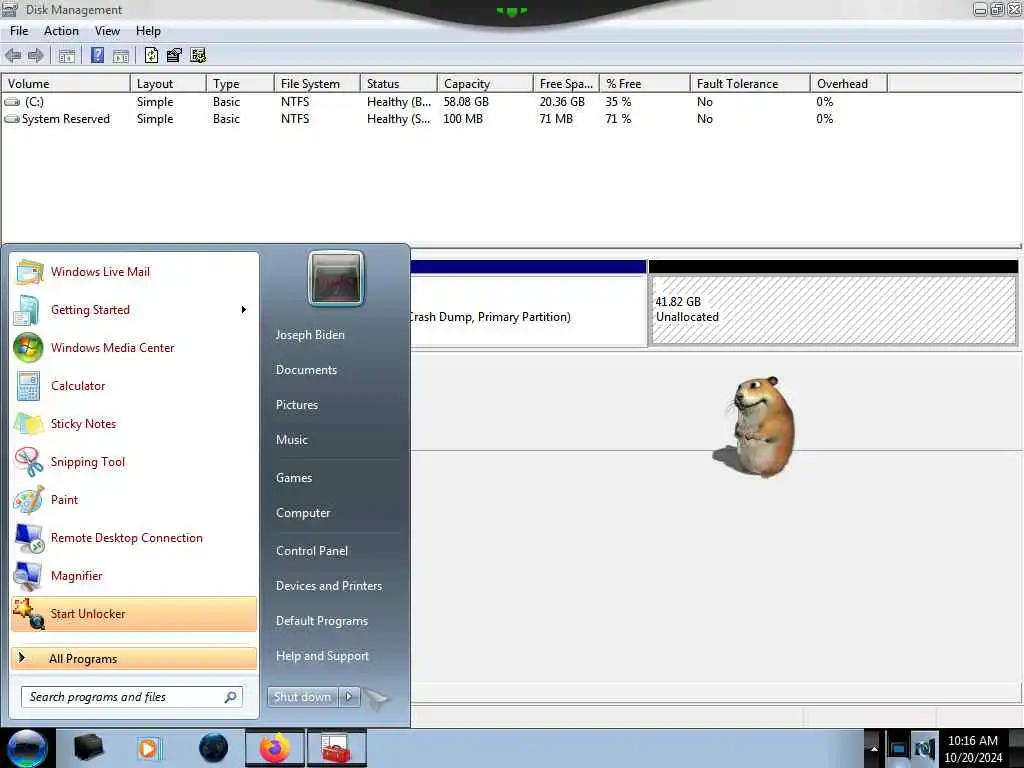This screenshot has height=768, width=1024.
Task: Open the Help menu
Action: point(148,31)
